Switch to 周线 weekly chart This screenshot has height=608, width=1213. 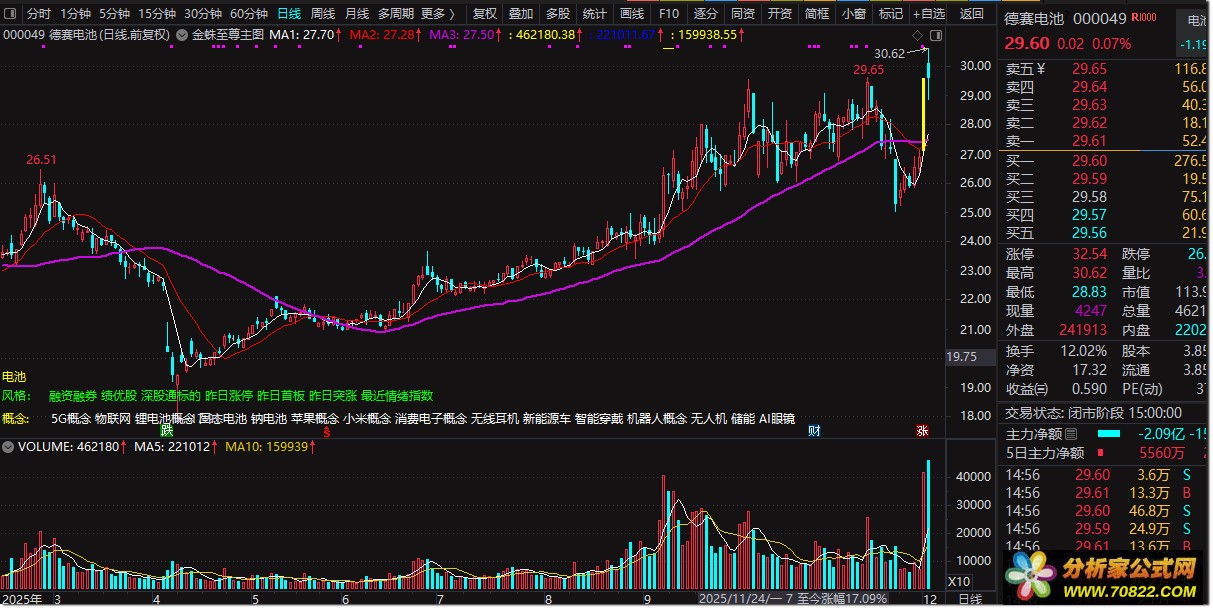coord(322,14)
